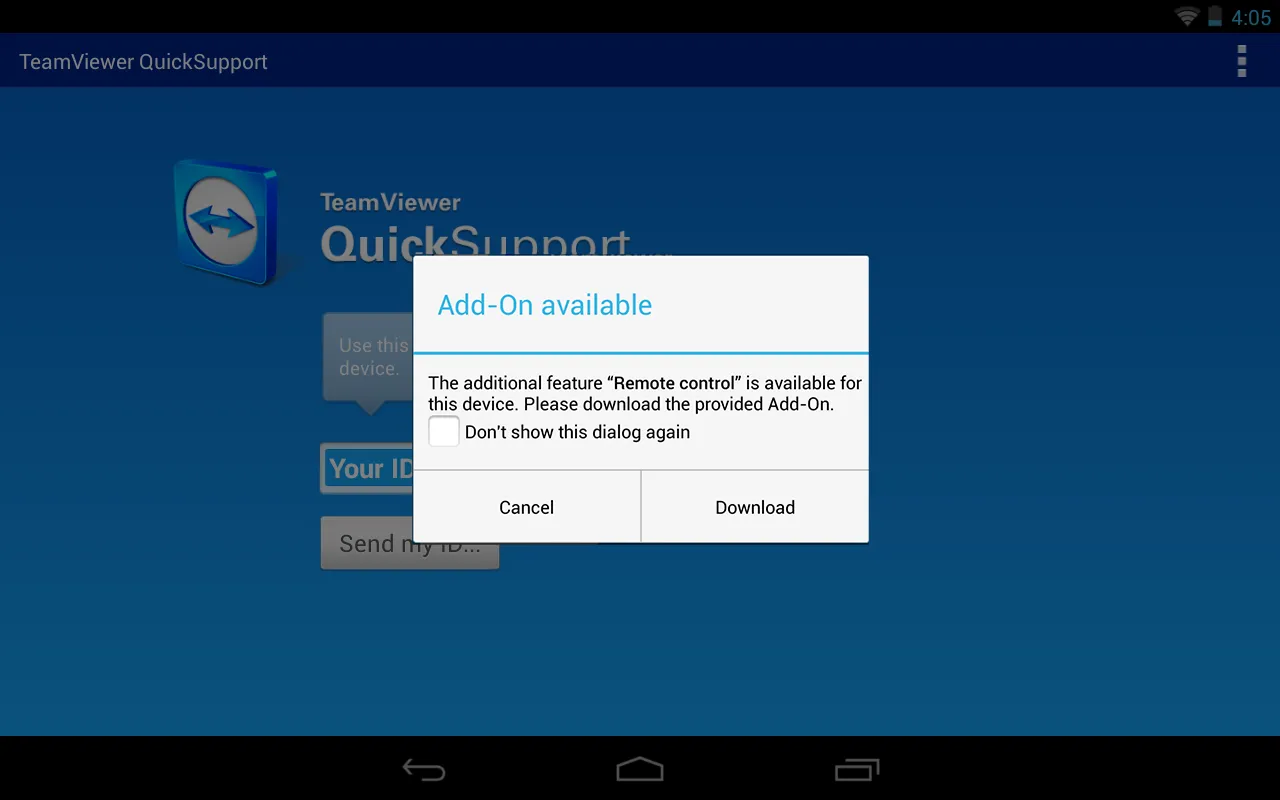The width and height of the screenshot is (1280, 800).
Task: Open the recent apps switcher
Action: pos(856,769)
